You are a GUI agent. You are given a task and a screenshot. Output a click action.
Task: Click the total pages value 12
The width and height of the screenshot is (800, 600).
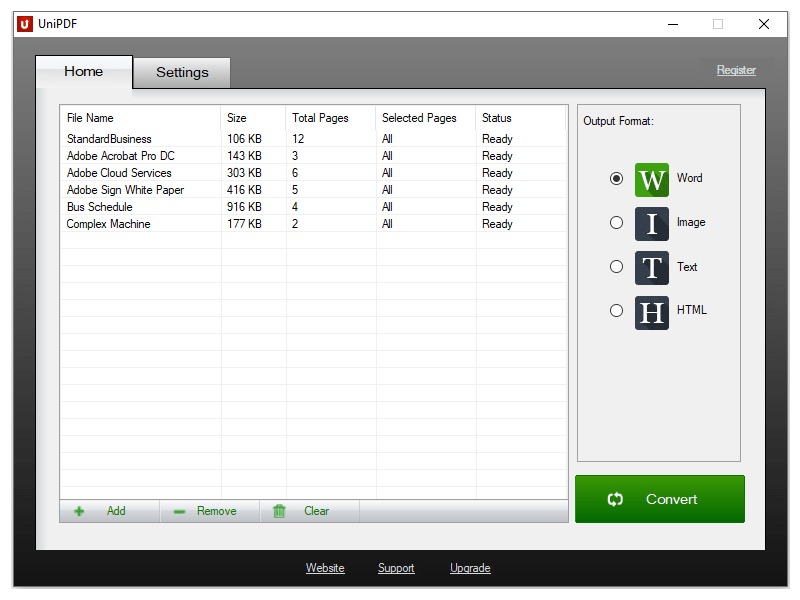click(298, 139)
